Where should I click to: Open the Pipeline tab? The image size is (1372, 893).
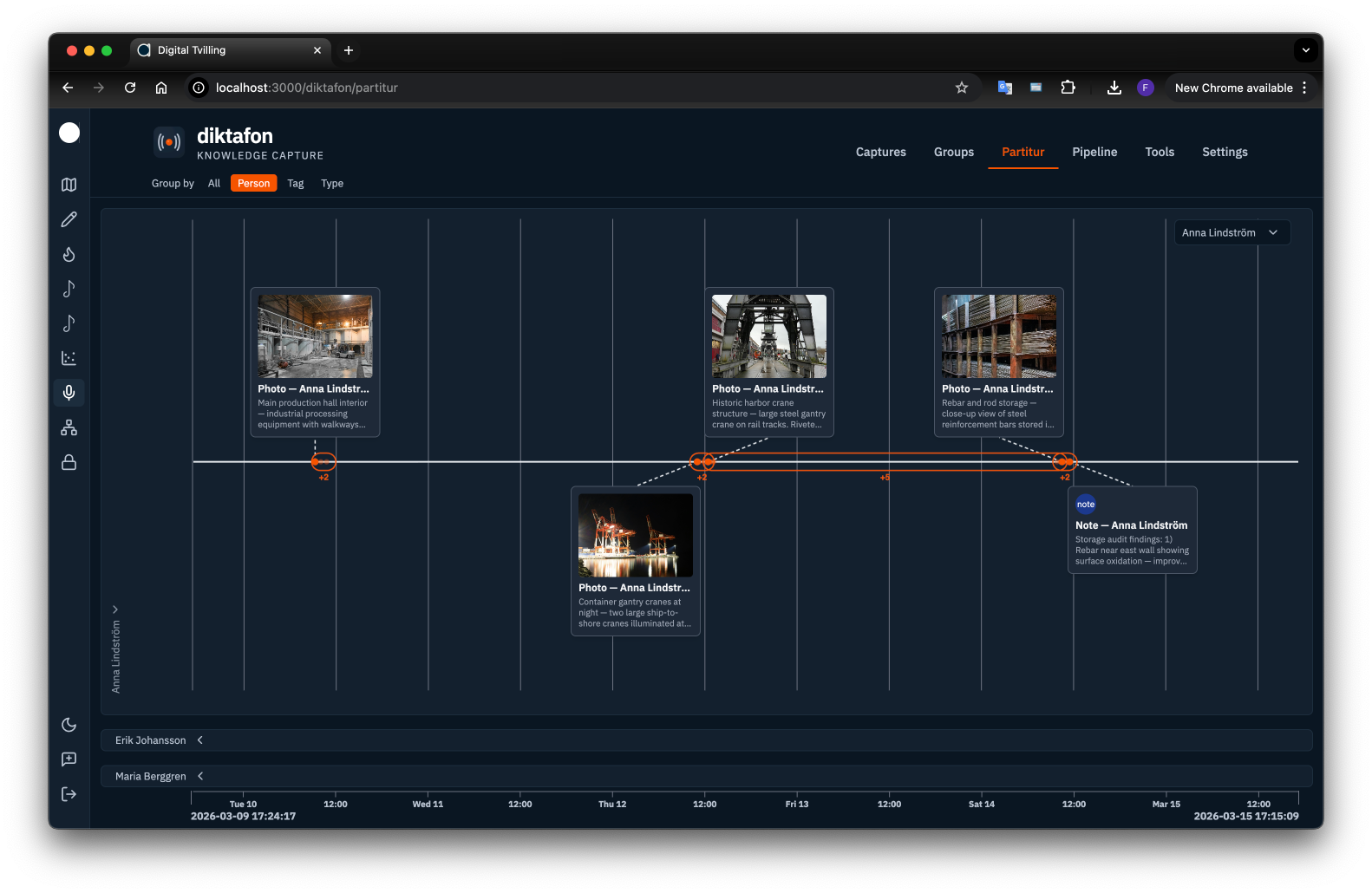point(1094,152)
